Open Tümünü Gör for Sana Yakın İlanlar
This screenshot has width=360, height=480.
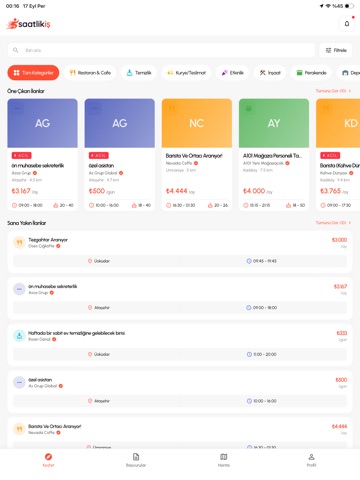[333, 223]
